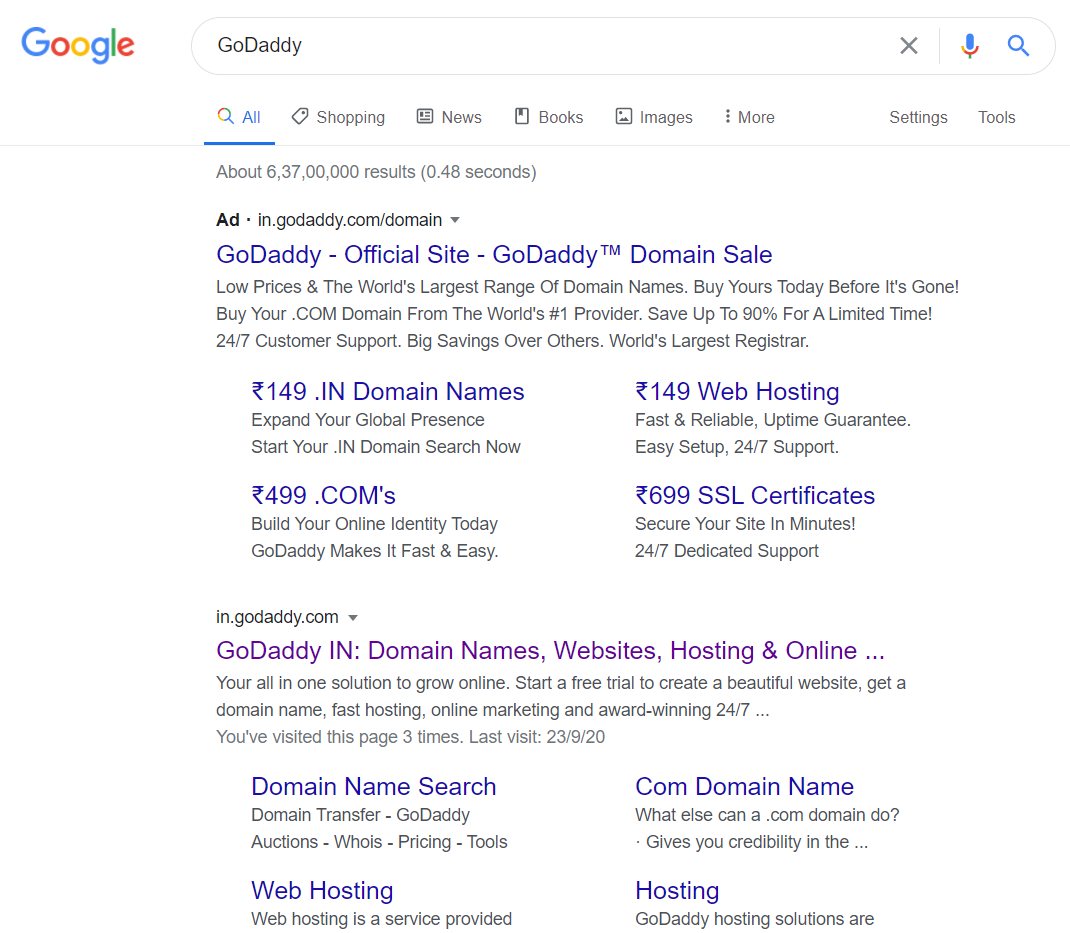This screenshot has width=1070, height=933.
Task: Click 'GoDaddy Makes It Fast & Easy.' text
Action: 375,551
